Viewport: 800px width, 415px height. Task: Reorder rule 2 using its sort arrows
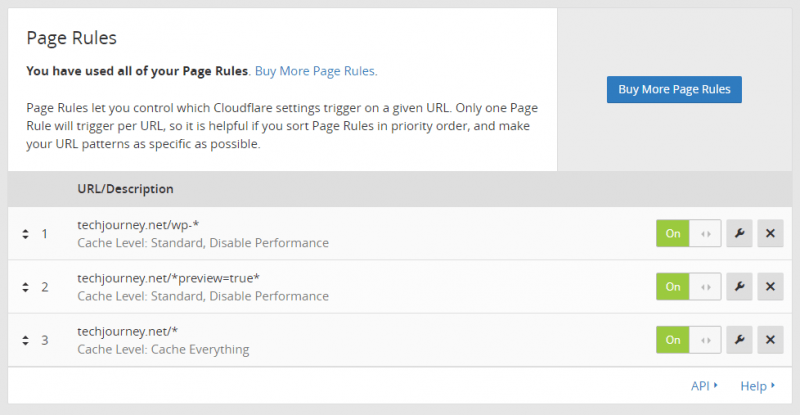point(26,287)
